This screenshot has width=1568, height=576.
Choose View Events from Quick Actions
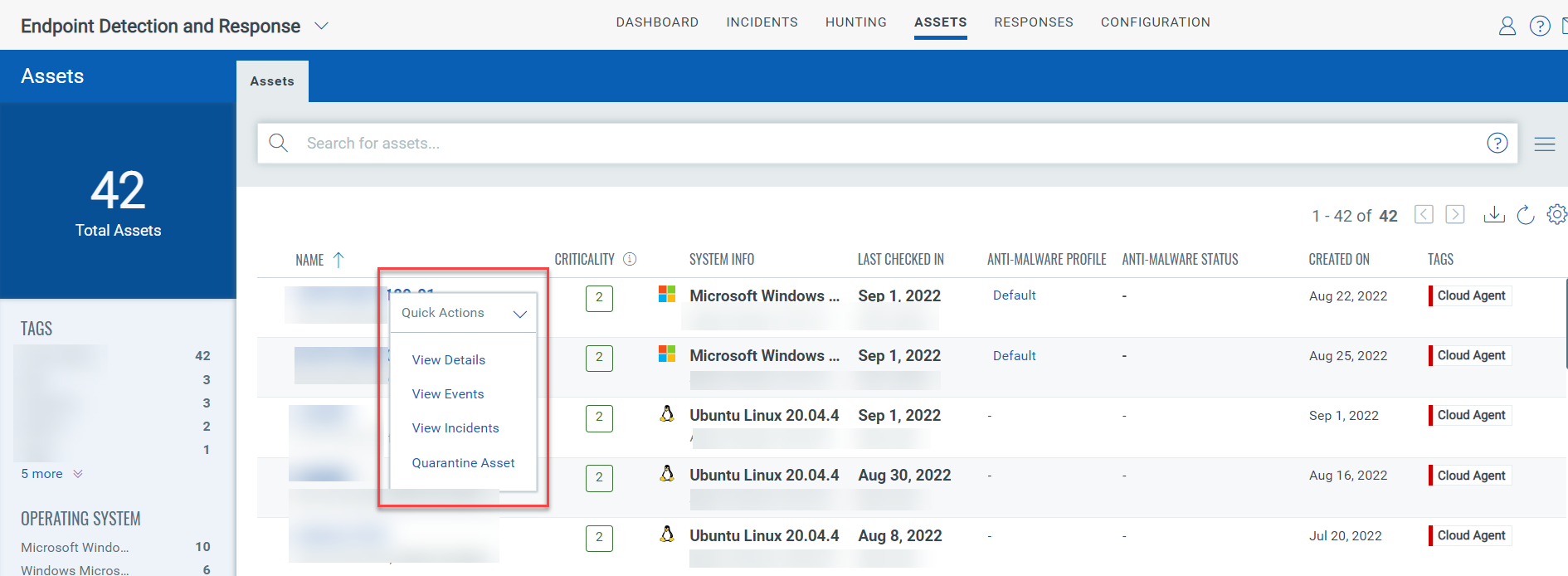448,393
